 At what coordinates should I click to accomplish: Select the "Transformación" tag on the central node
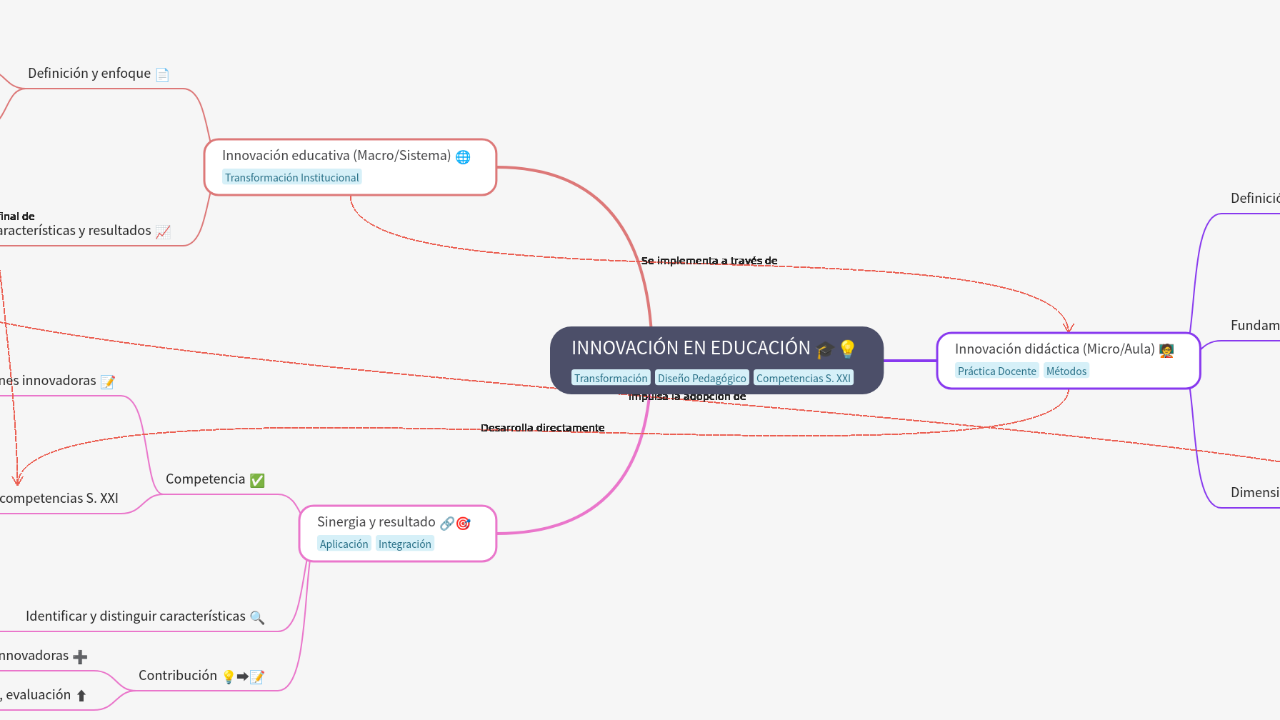click(x=610, y=377)
